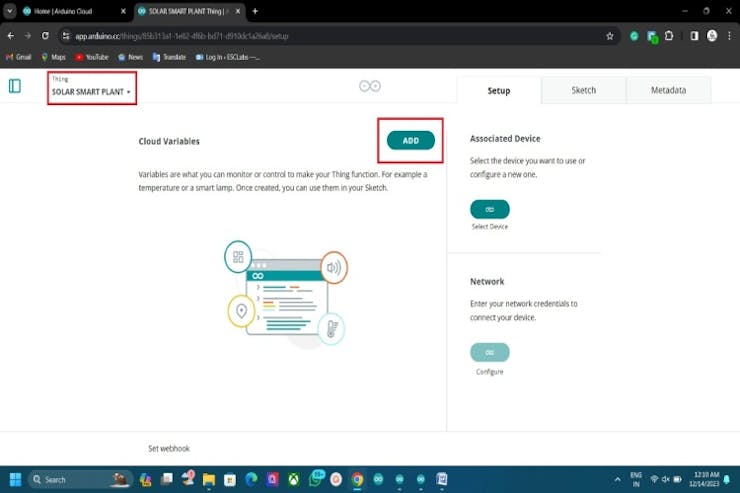Add a new cloud variable
The image size is (740, 493).
pyautogui.click(x=411, y=141)
